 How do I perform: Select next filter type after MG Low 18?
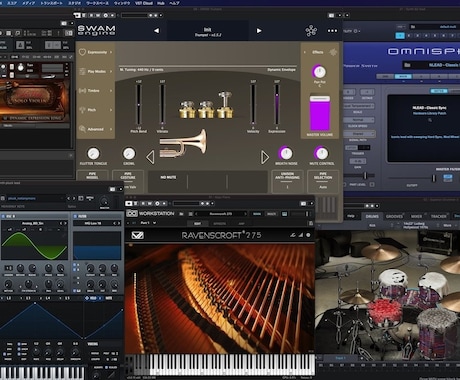click(x=119, y=223)
